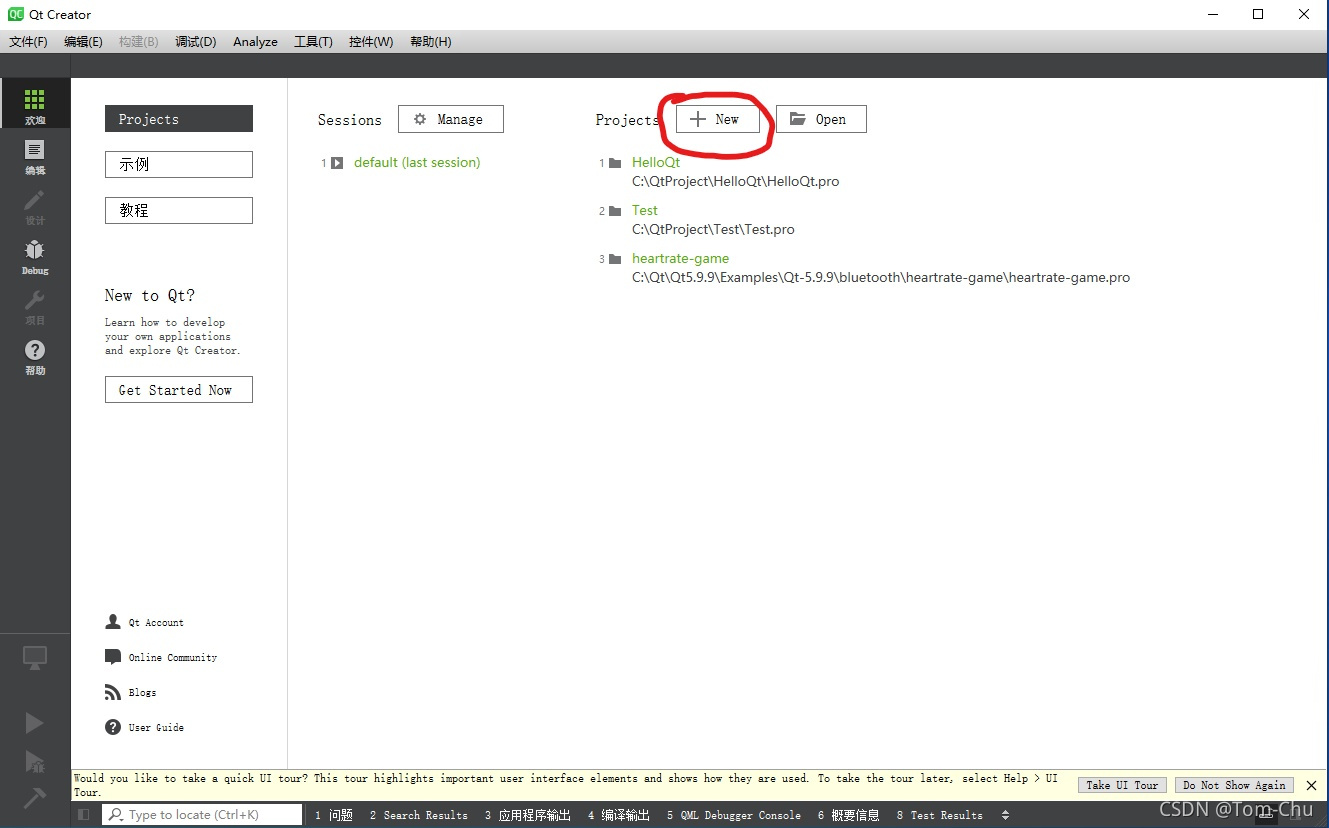Open the Projects (项目) mode
1329x828 pixels.
35,305
